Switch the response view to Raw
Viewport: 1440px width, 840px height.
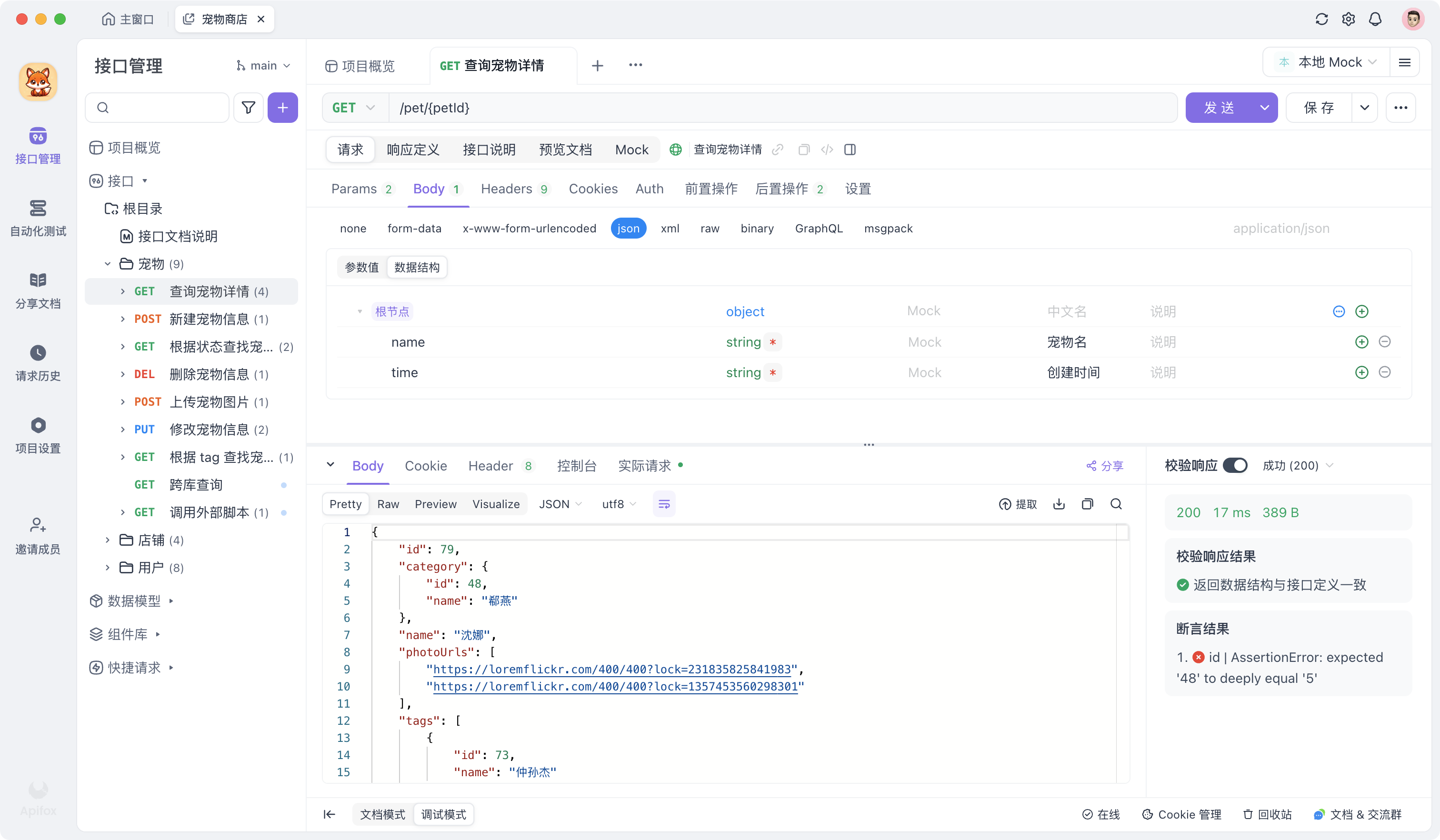coord(388,504)
